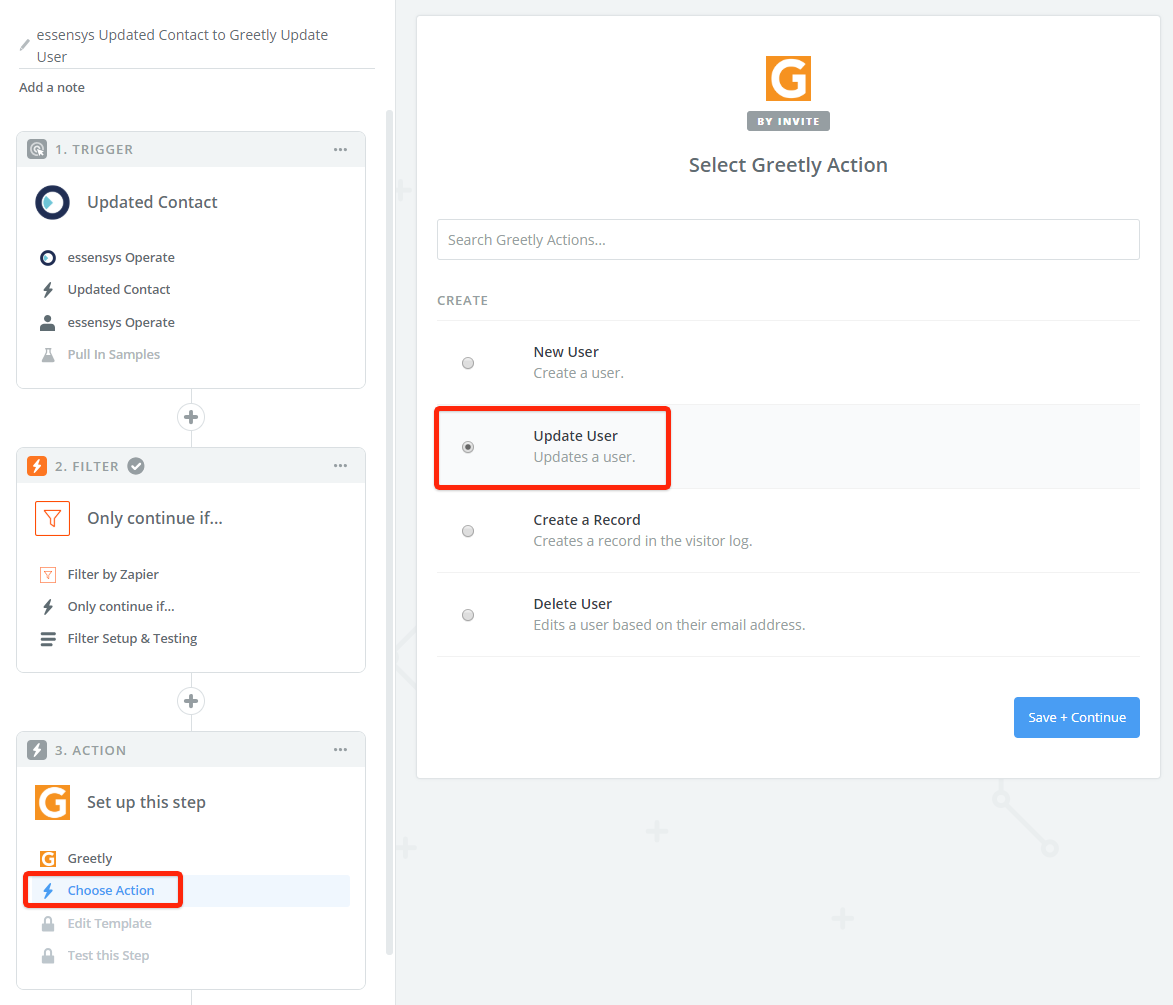This screenshot has width=1173, height=1005.
Task: Click the BY INVITE badge
Action: pos(788,121)
